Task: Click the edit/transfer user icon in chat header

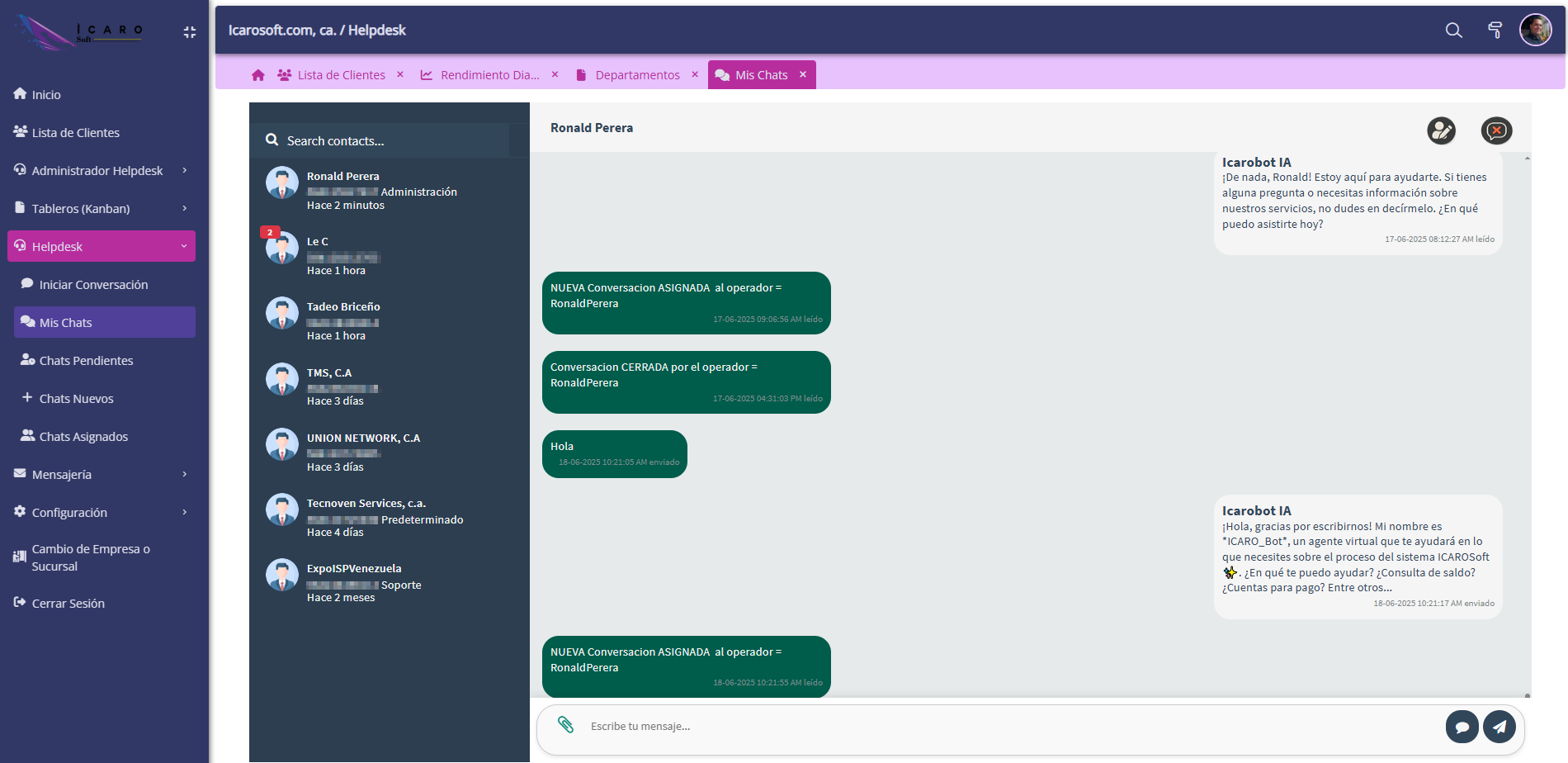Action: (x=1442, y=130)
